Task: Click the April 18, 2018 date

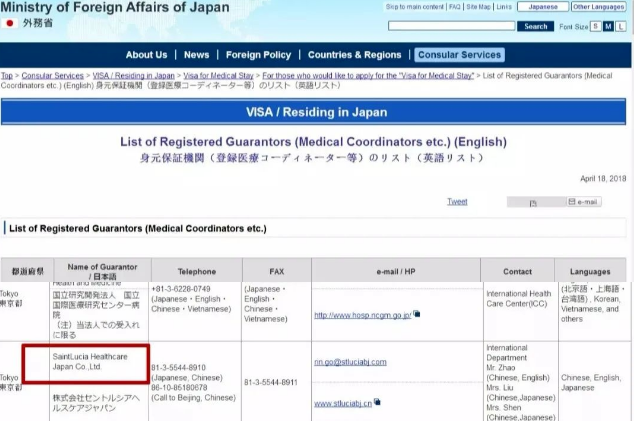Action: [603, 179]
